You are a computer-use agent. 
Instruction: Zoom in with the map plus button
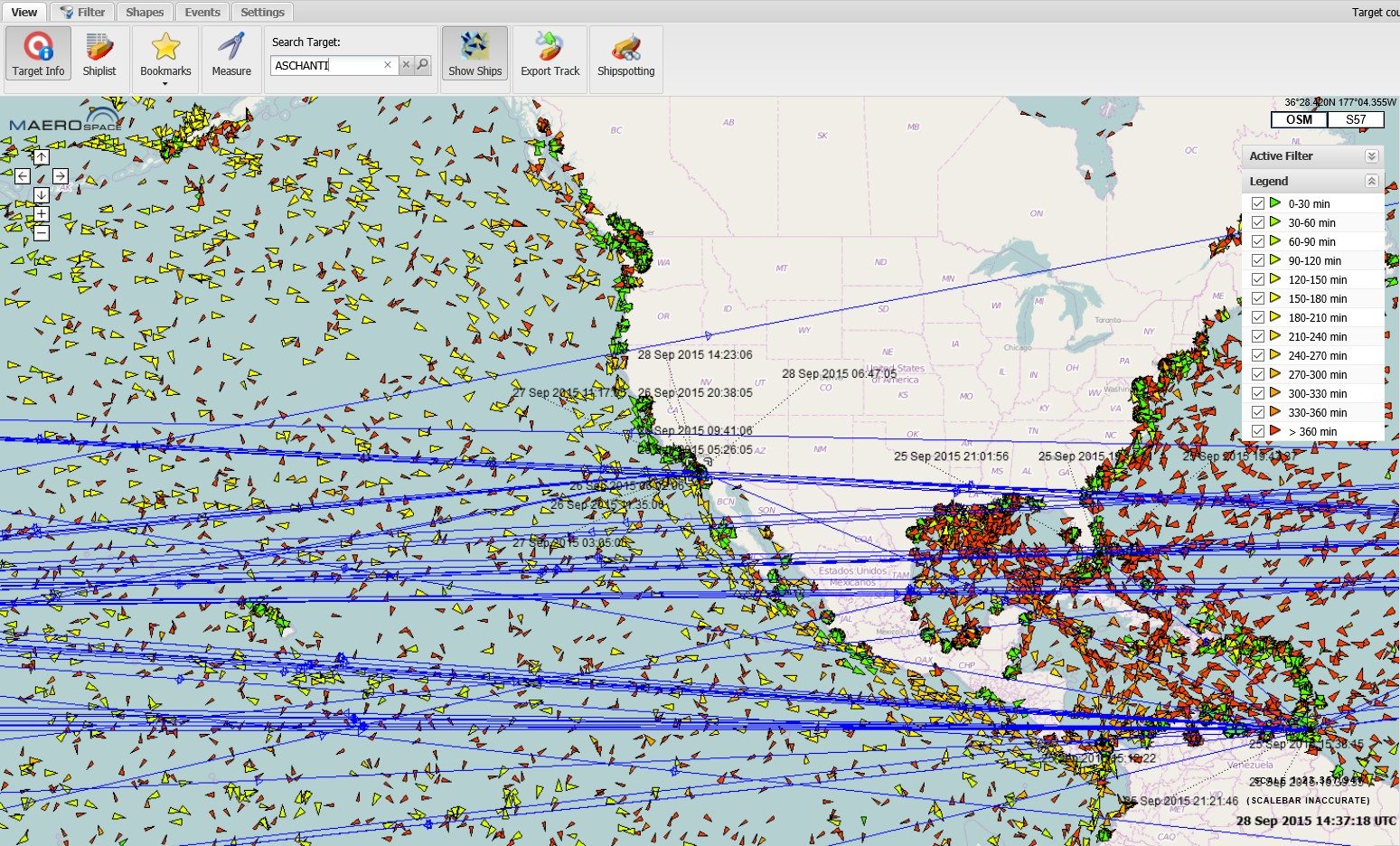(x=41, y=214)
